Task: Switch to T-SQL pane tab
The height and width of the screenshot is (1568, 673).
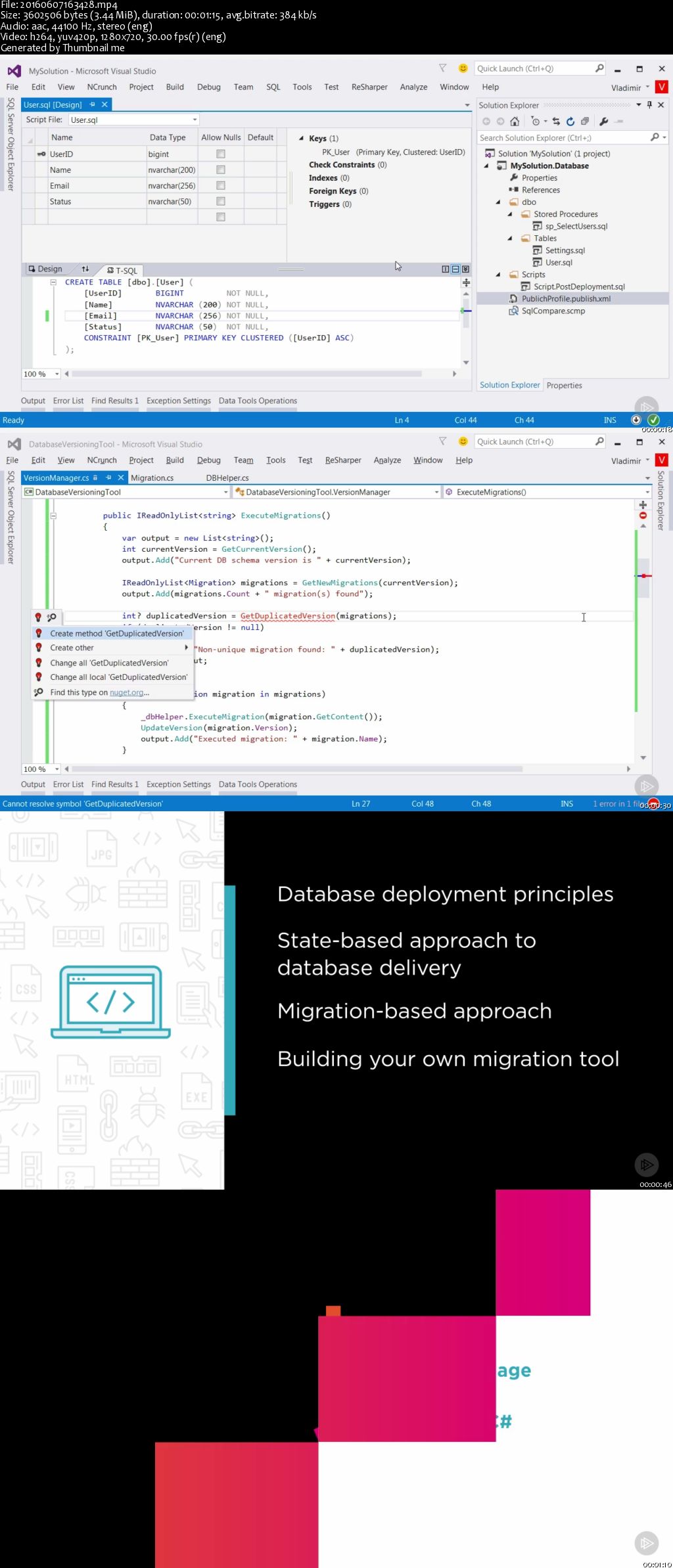Action: pos(122,270)
